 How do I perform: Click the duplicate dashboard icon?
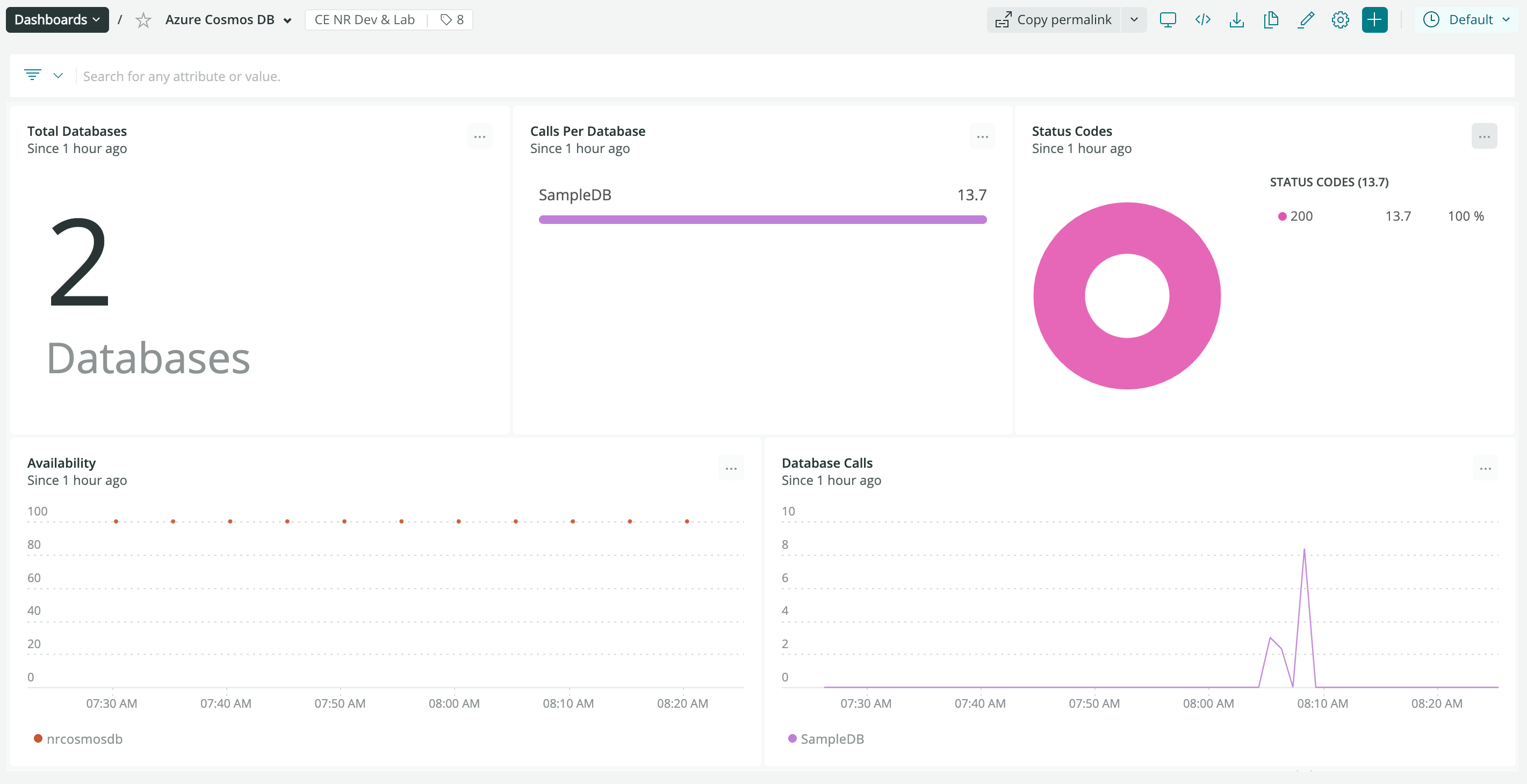[1271, 20]
